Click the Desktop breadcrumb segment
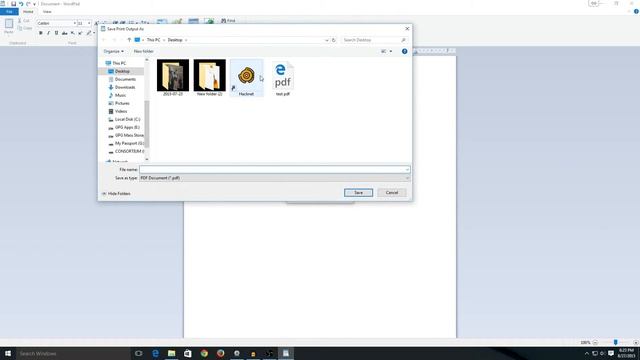 pyautogui.click(x=175, y=40)
